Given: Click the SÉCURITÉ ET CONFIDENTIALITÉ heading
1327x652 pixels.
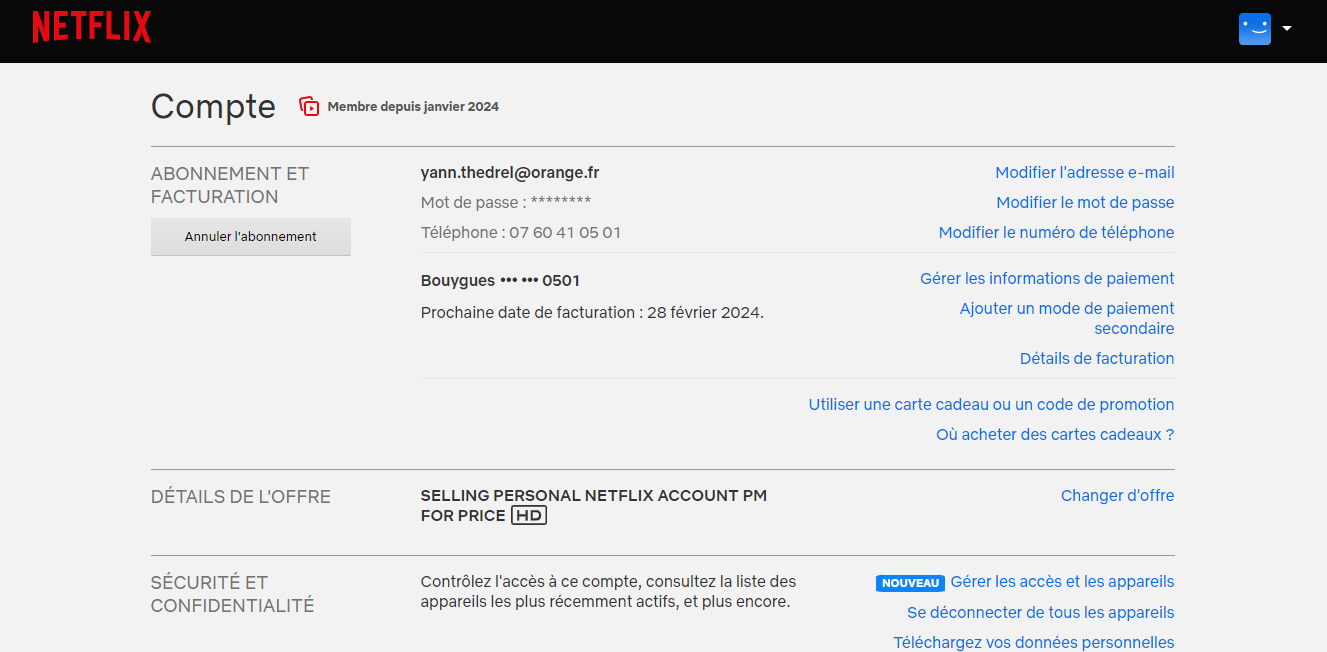Looking at the screenshot, I should click(x=232, y=594).
